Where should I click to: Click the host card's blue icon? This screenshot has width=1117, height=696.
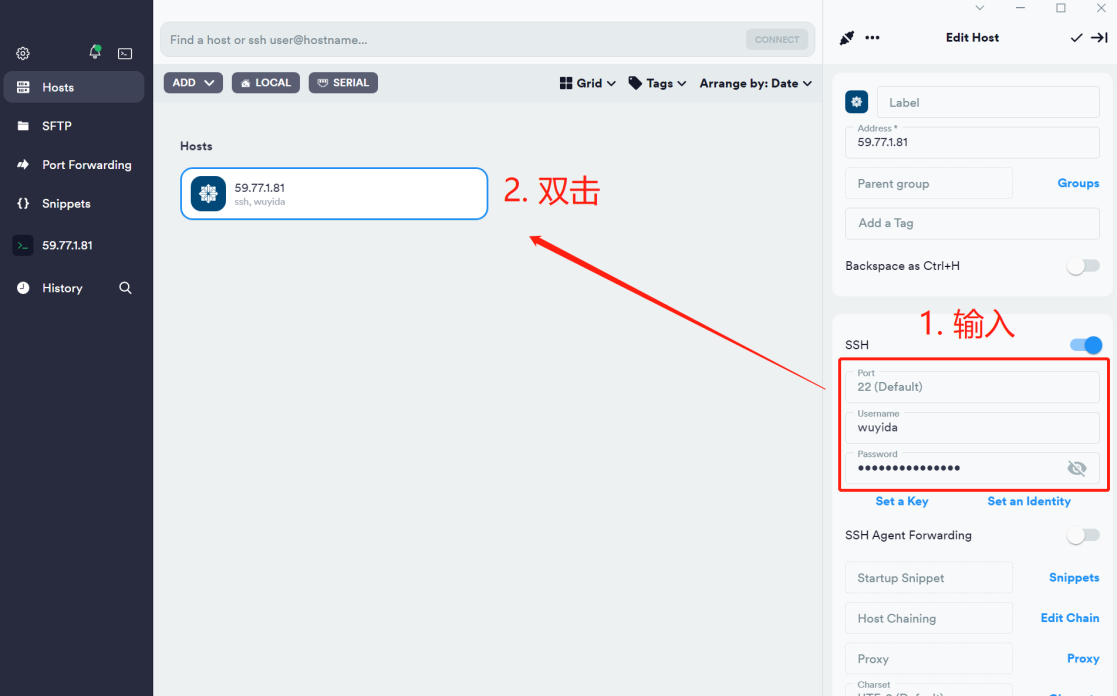(208, 194)
